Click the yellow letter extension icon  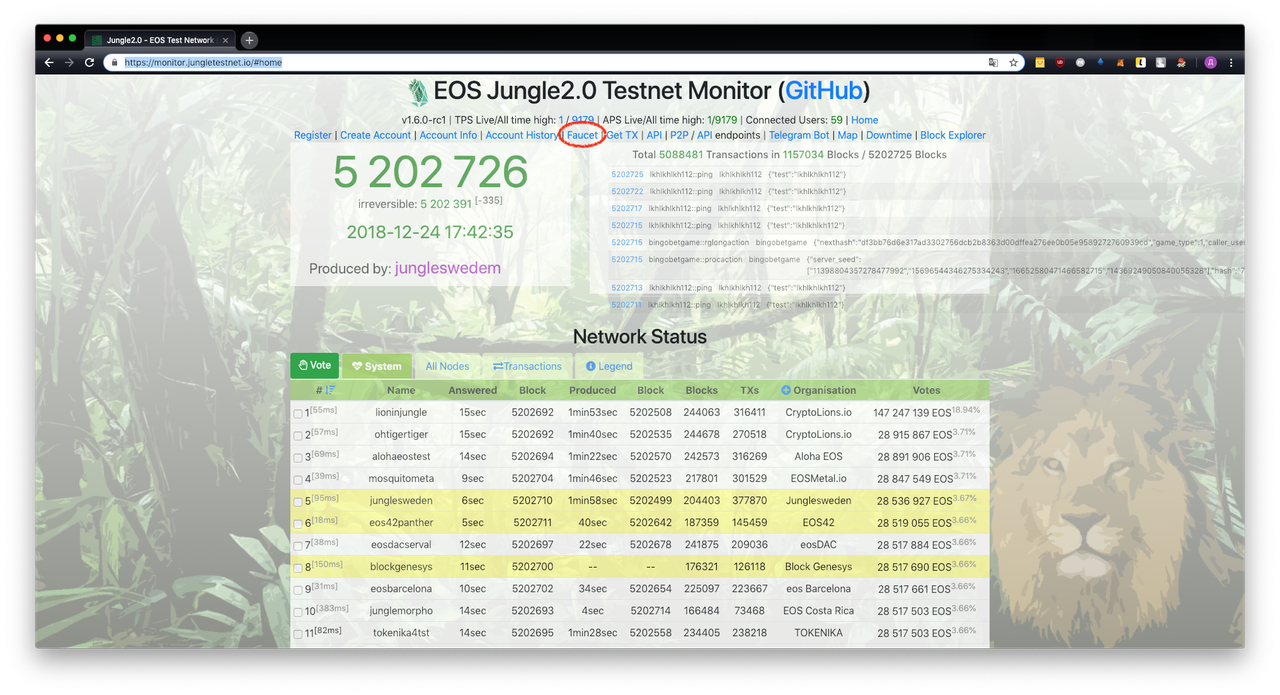click(1140, 62)
